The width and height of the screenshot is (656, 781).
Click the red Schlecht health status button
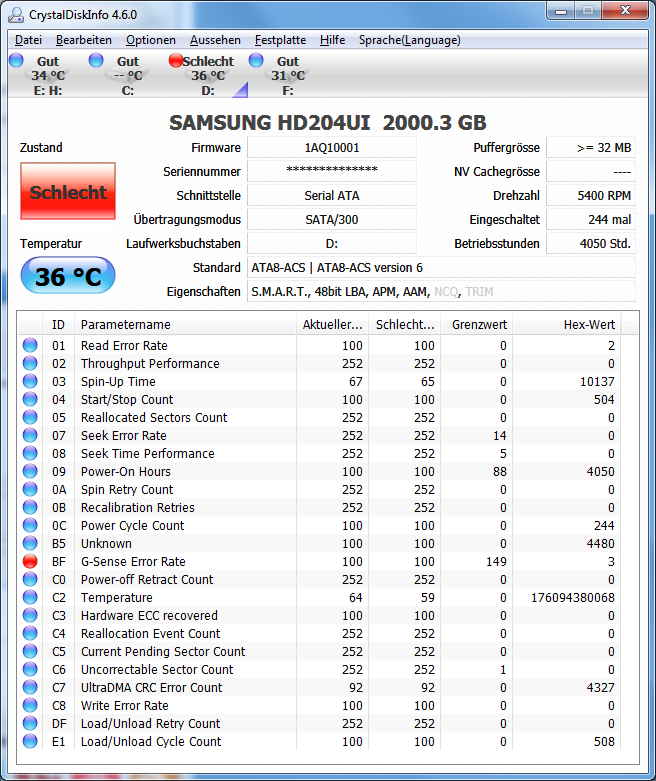[x=68, y=191]
